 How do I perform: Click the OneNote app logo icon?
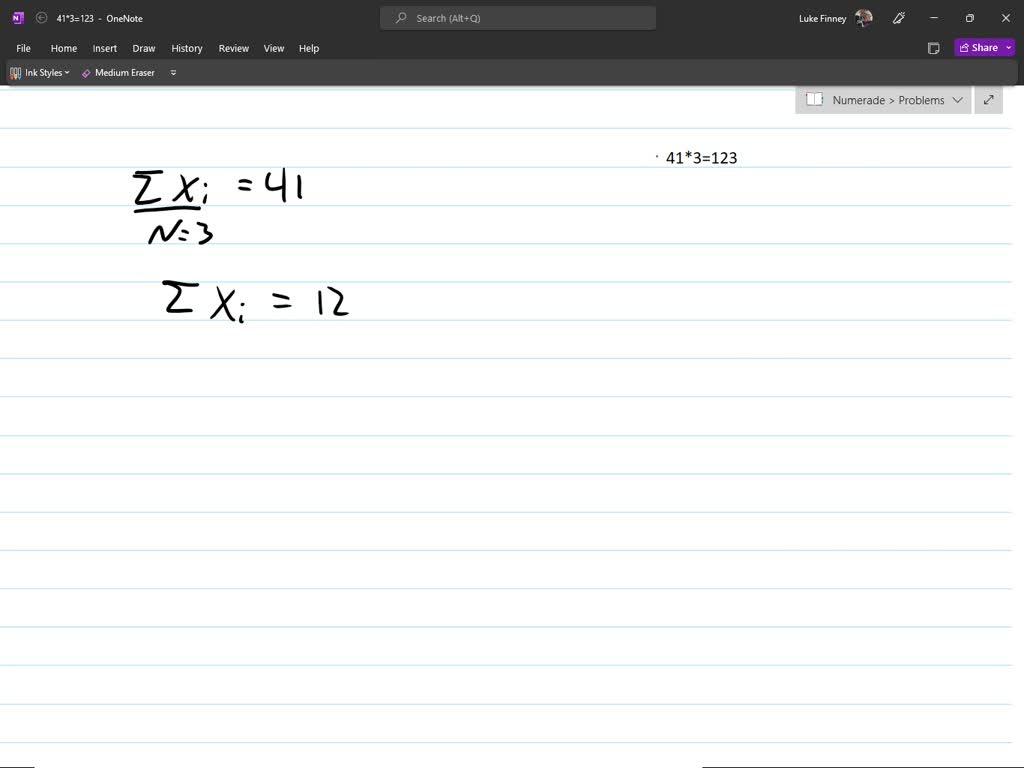18,18
